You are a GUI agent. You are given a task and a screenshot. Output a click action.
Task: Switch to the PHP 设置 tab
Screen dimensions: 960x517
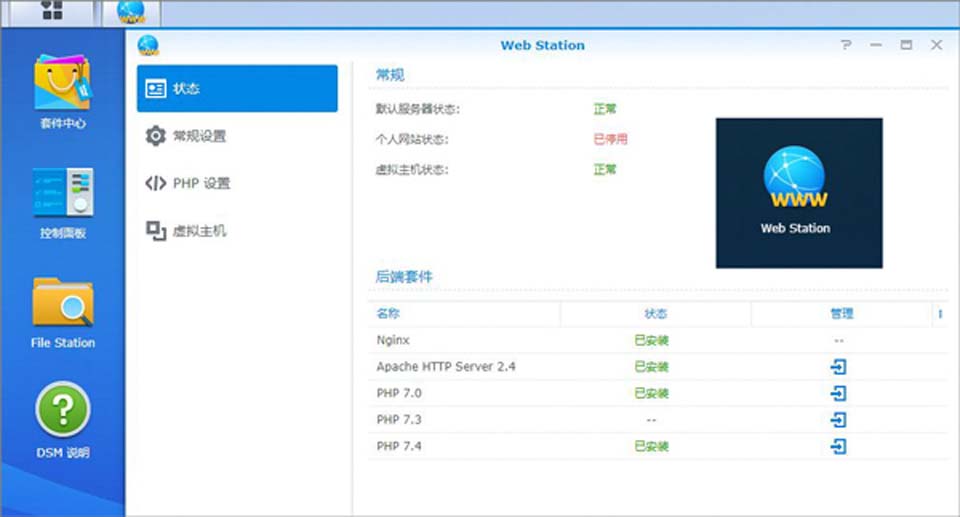point(238,183)
